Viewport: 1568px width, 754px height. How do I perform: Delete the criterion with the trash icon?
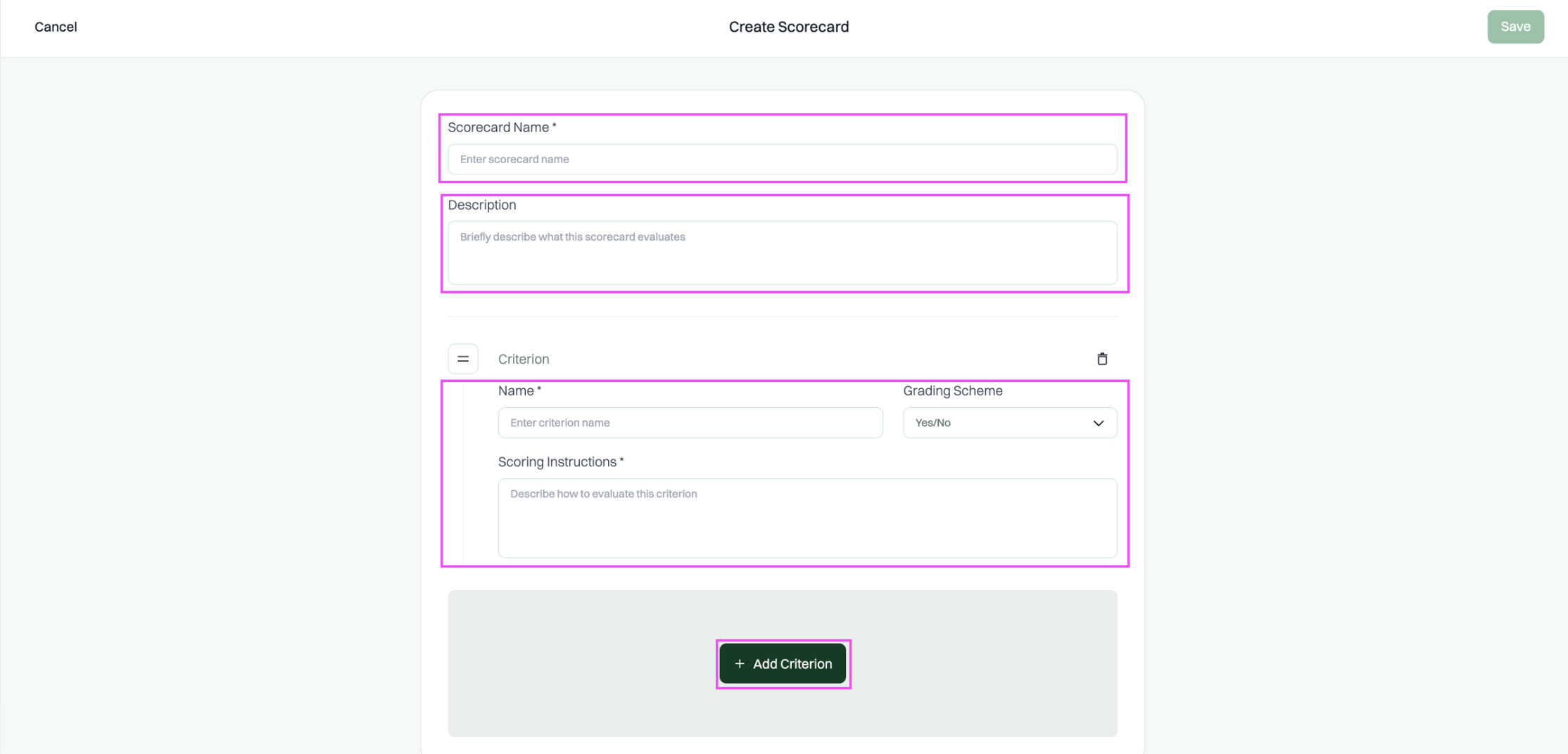(1102, 359)
